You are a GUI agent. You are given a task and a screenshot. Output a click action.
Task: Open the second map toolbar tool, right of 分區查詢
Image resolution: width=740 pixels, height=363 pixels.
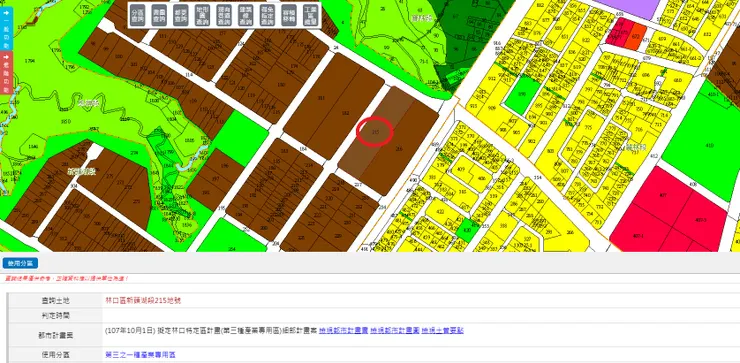pyautogui.click(x=159, y=16)
